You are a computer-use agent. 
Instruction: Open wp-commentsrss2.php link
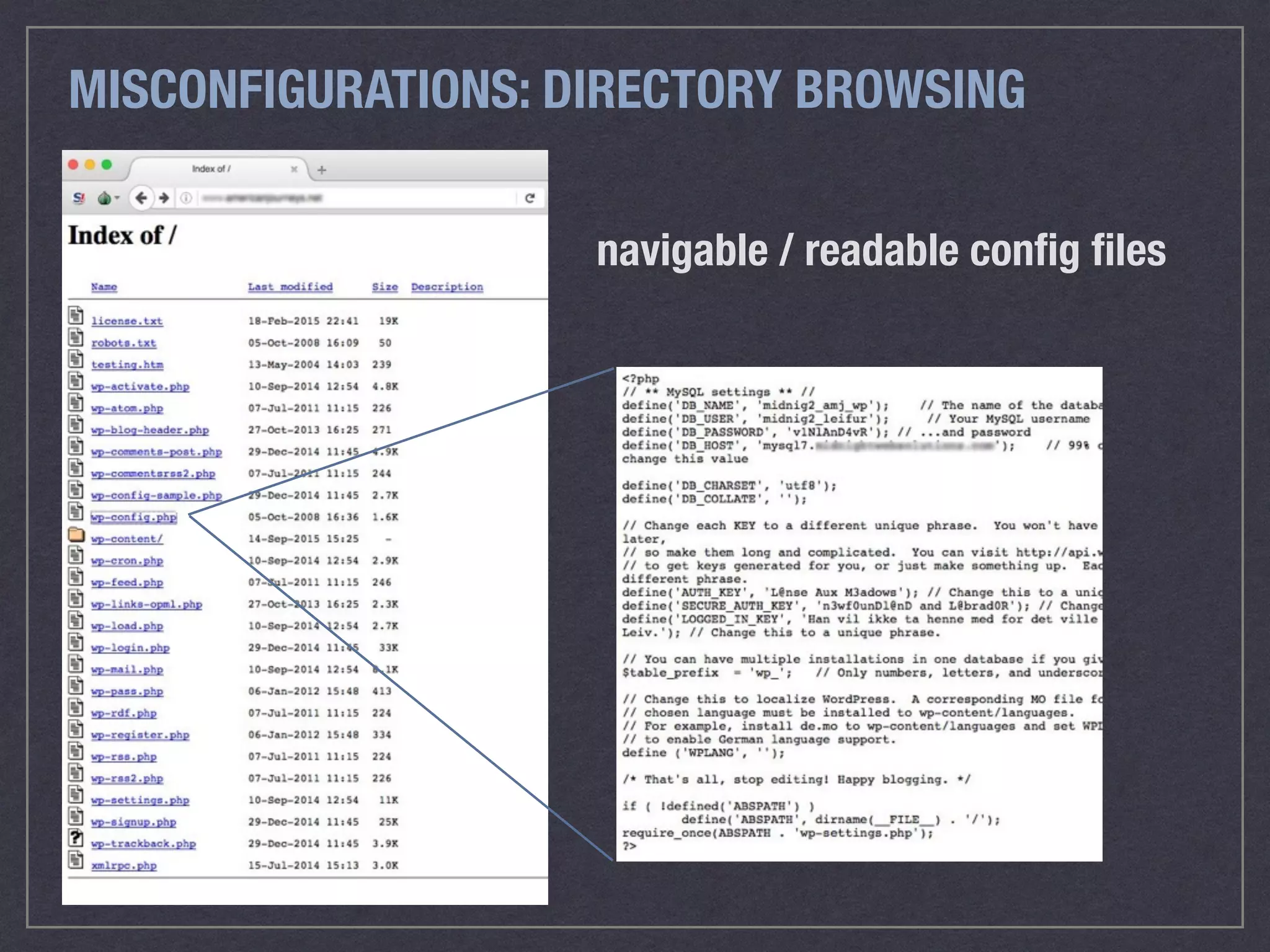(153, 474)
